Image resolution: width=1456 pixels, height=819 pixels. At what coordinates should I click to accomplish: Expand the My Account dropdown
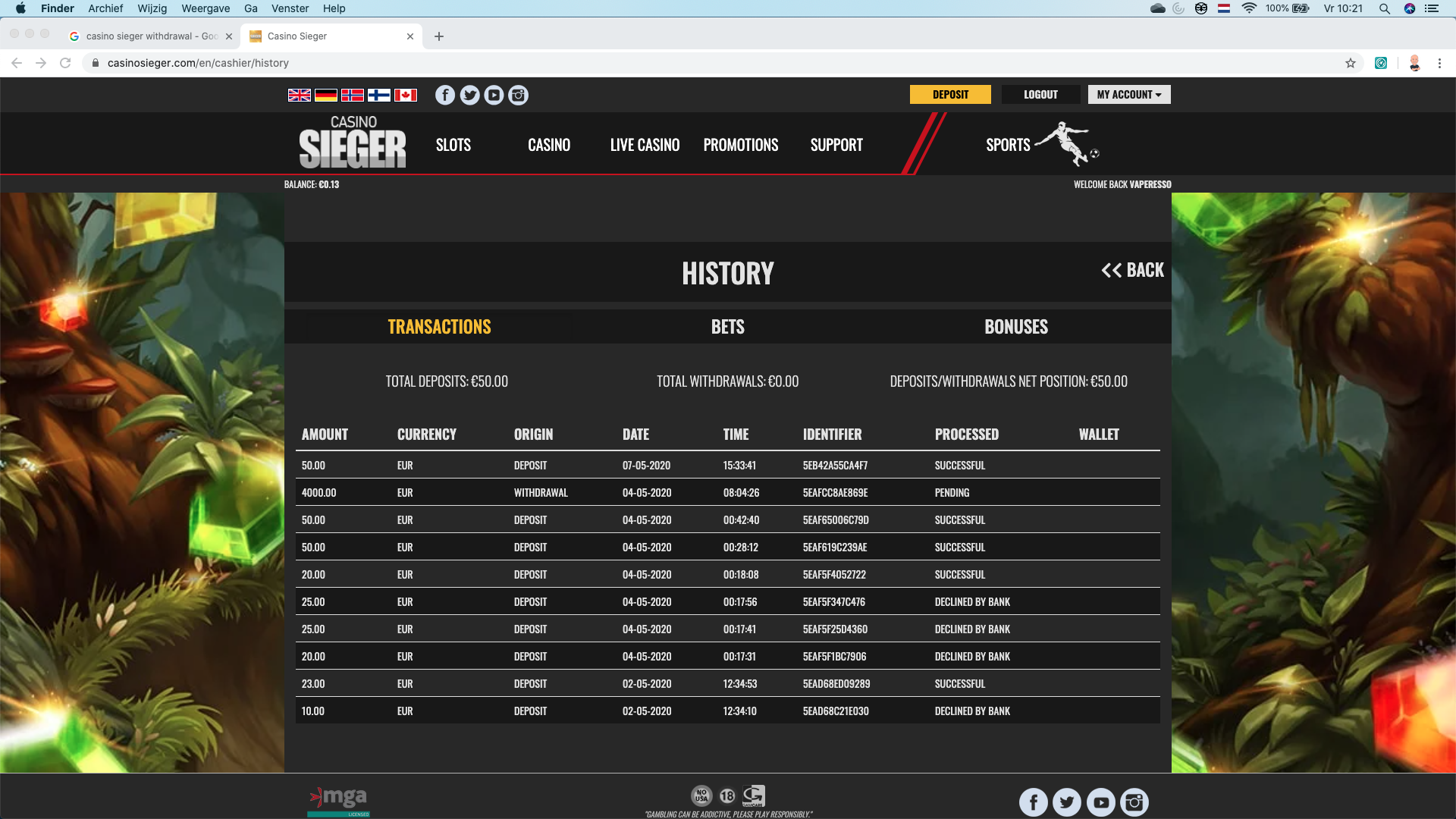coord(1129,95)
